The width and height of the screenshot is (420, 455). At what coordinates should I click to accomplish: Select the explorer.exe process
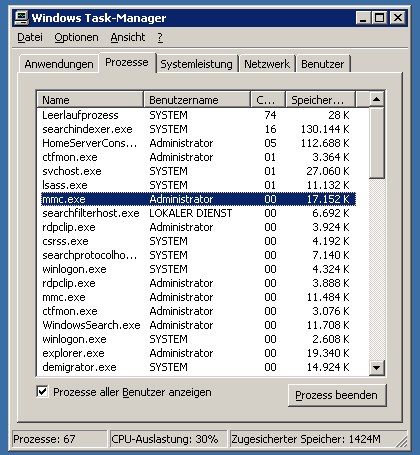click(x=198, y=353)
